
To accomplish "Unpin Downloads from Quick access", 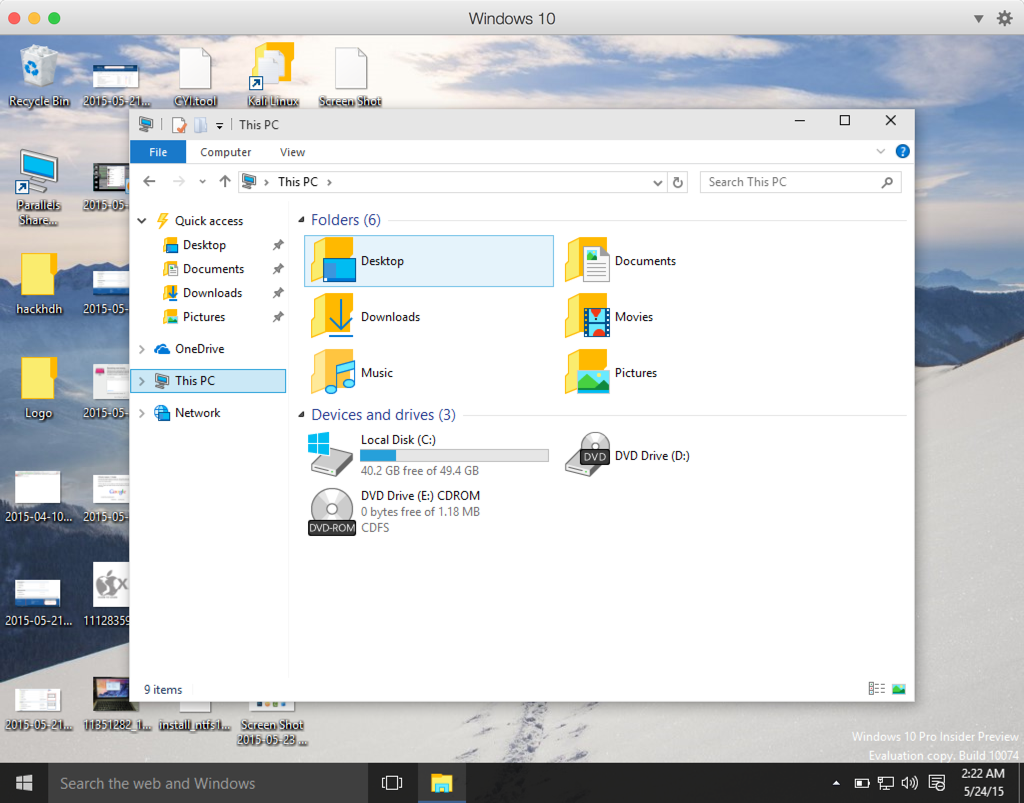I will pyautogui.click(x=278, y=293).
